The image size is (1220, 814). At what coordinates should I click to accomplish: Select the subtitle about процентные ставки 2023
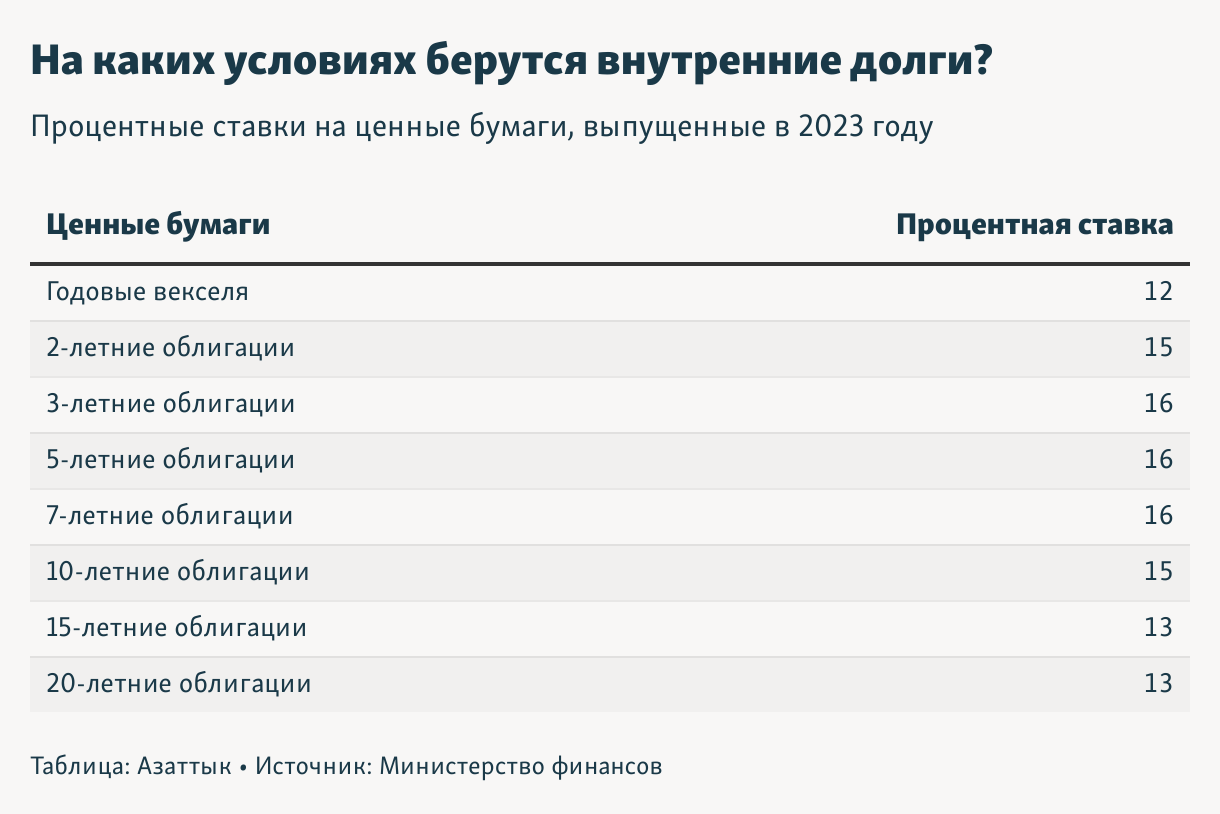point(482,128)
